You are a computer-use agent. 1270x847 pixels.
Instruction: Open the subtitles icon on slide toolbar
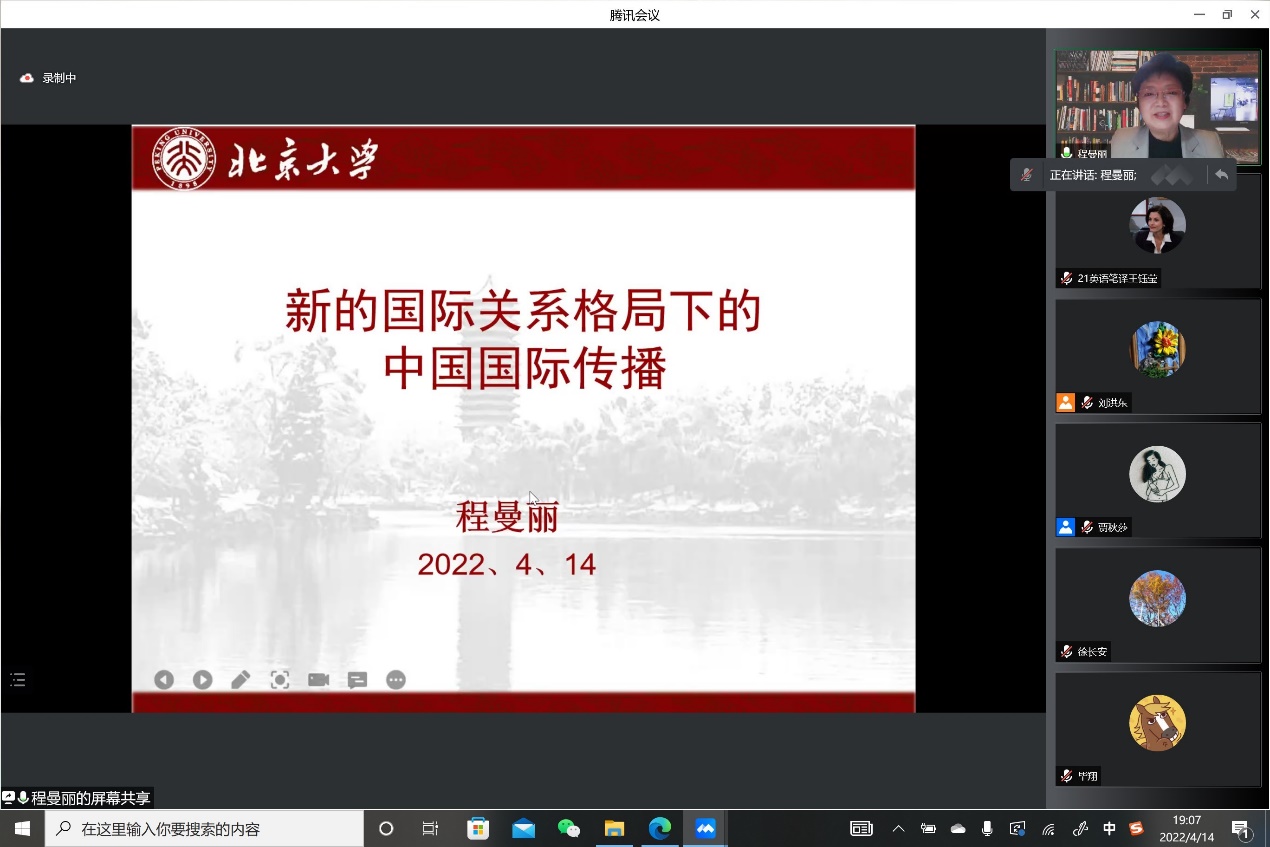point(357,680)
